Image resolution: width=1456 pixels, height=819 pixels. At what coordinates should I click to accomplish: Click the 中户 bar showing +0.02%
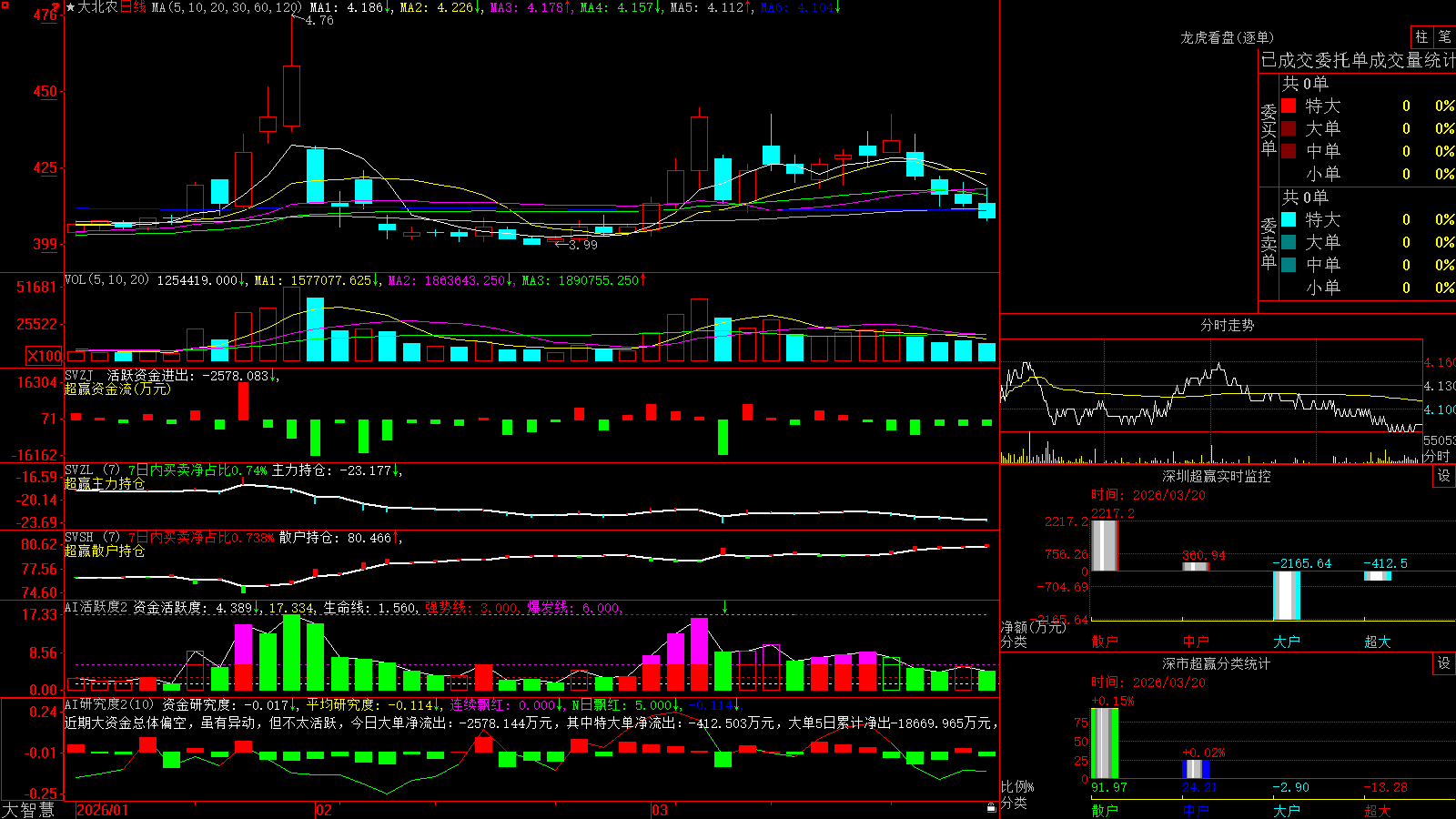(x=1195, y=769)
